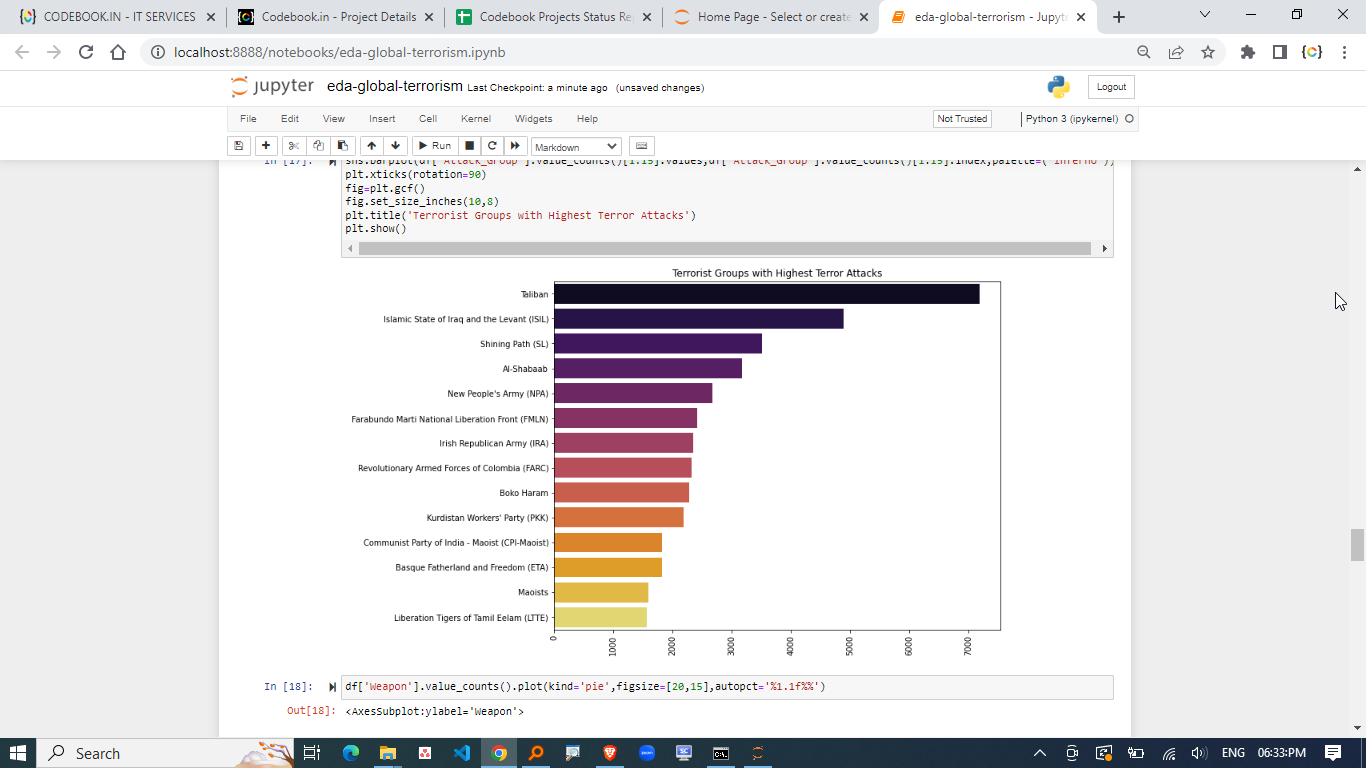Interrupt the kernel with the stop icon

coord(469,146)
